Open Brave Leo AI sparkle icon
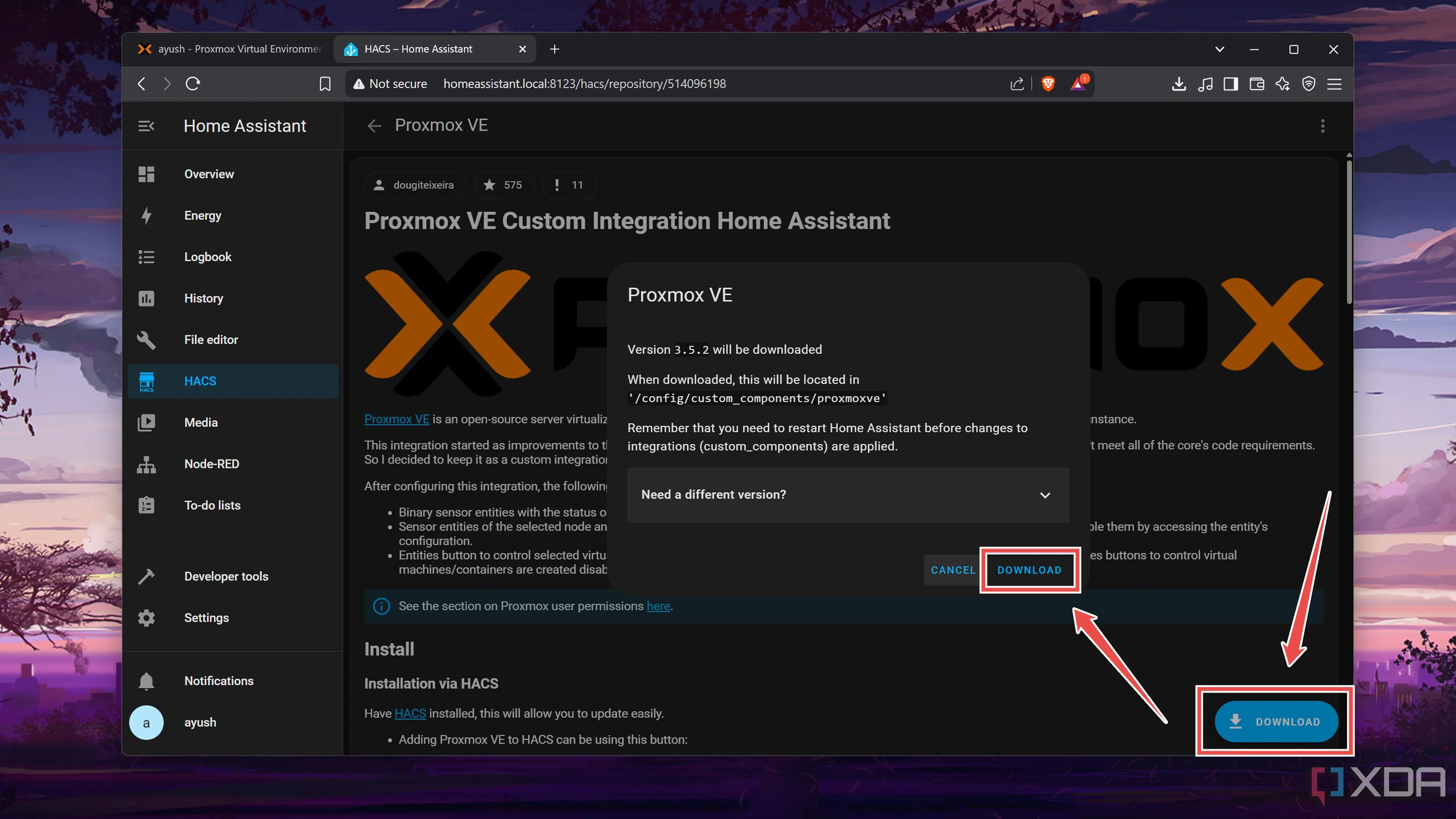The image size is (1456, 819). tap(1282, 84)
